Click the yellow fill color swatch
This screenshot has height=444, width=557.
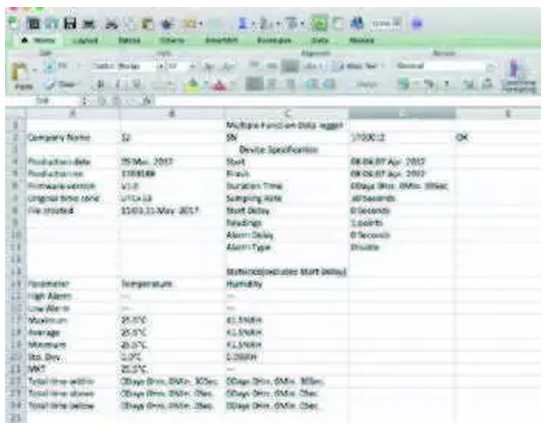(192, 85)
